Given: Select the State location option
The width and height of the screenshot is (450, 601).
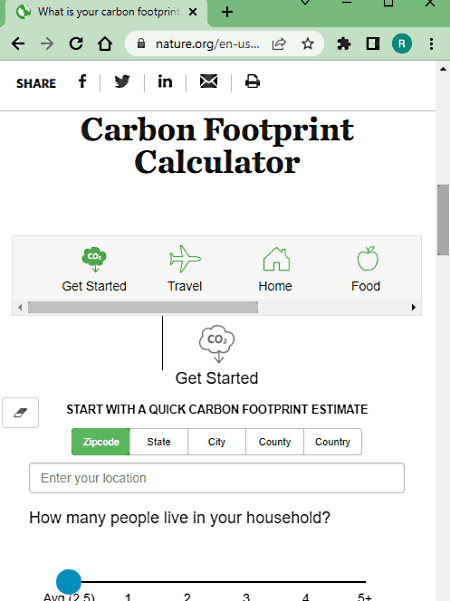Looking at the screenshot, I should click(x=159, y=442).
